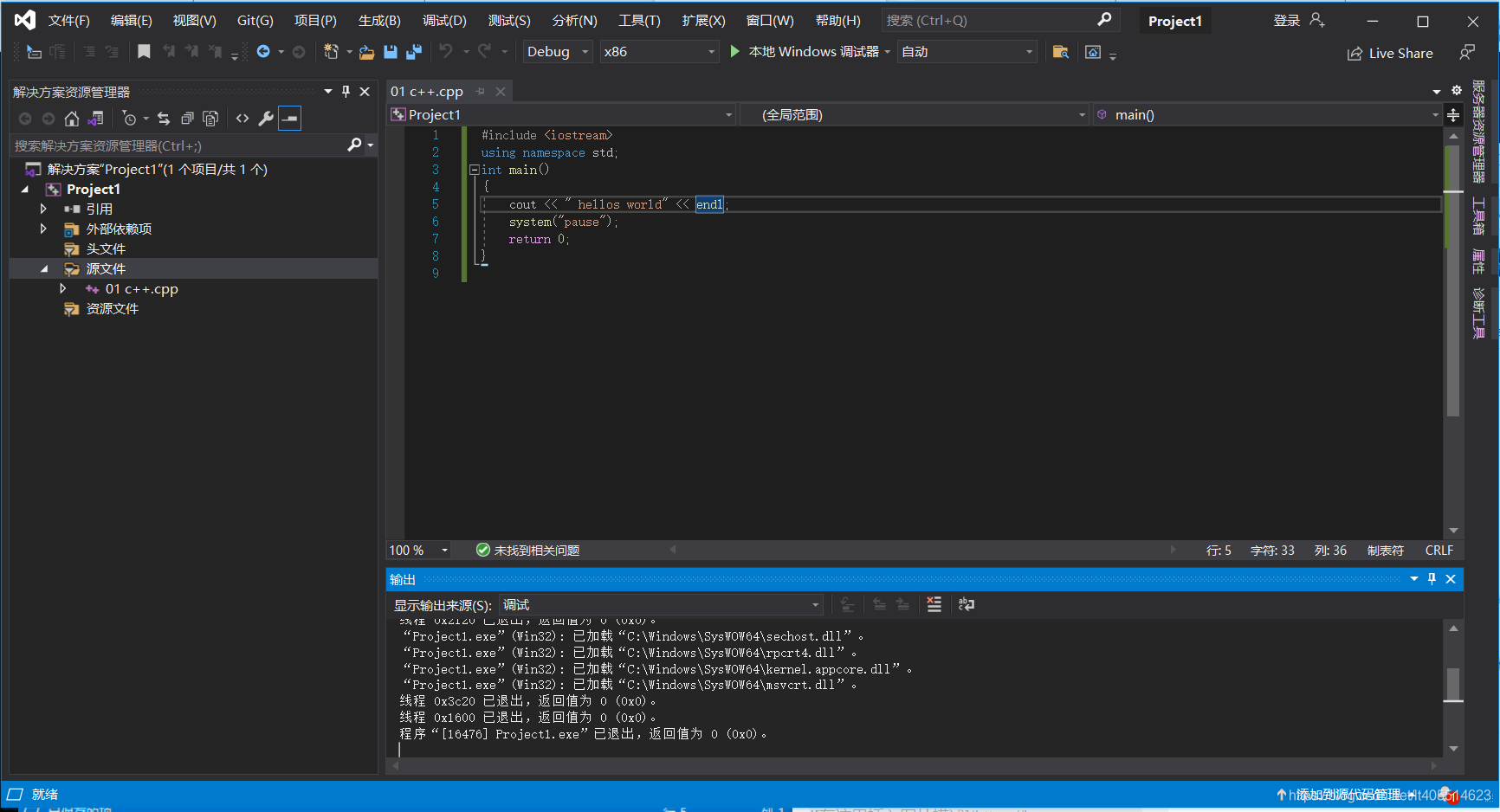Click the Live Share button label

coord(1401,54)
